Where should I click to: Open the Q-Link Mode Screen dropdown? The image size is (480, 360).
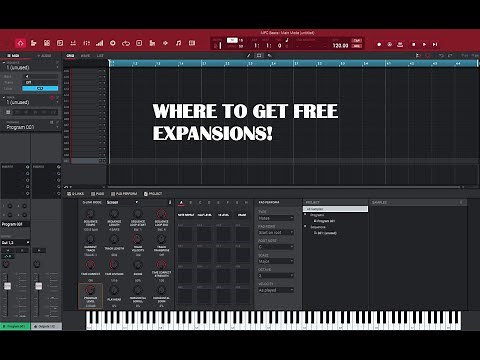coord(122,202)
